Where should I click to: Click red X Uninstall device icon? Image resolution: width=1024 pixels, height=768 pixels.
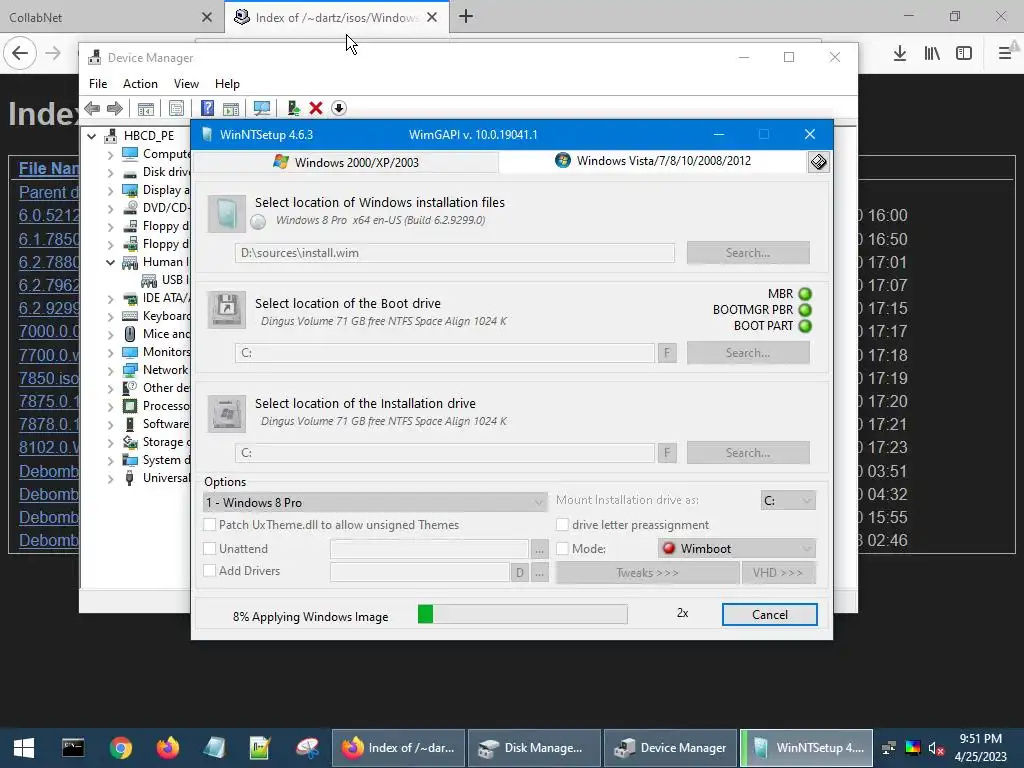point(316,108)
